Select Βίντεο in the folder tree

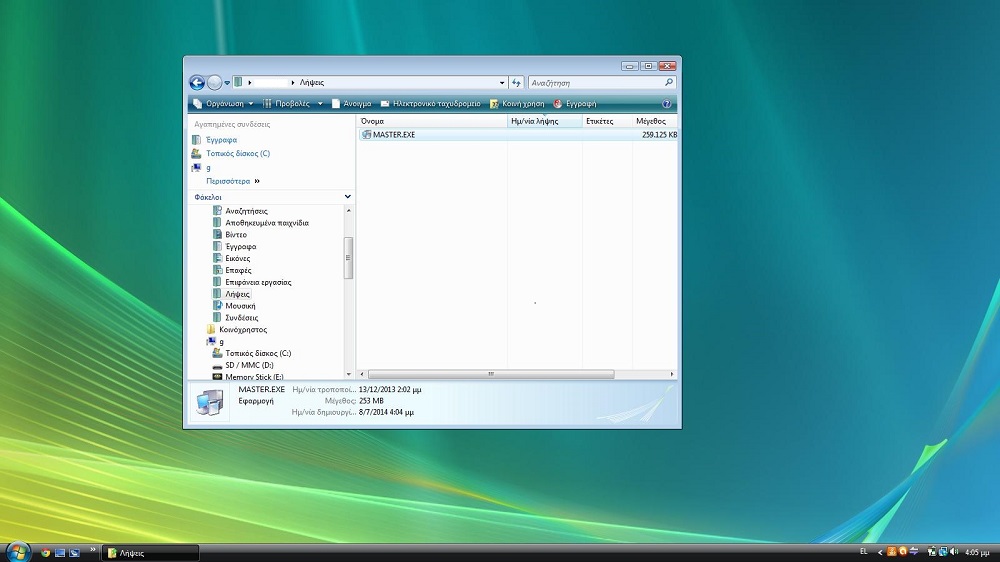point(235,235)
